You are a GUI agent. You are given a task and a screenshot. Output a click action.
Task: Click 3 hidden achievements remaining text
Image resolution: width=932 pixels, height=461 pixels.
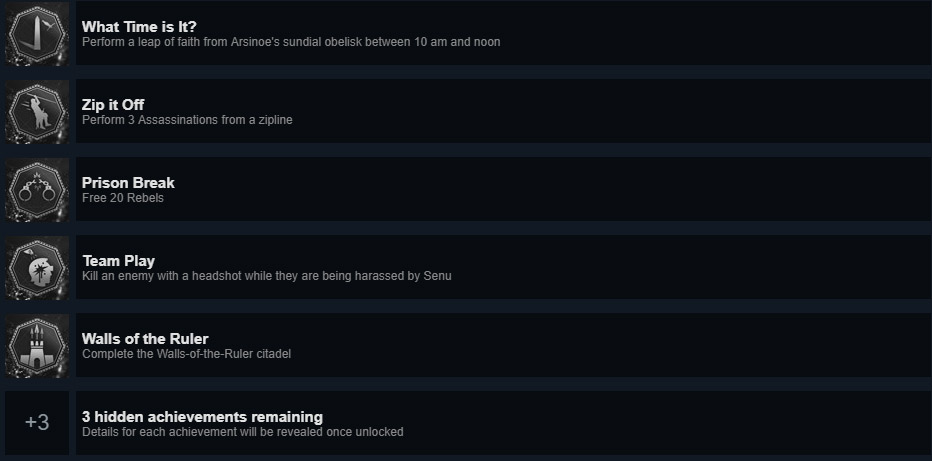202,417
